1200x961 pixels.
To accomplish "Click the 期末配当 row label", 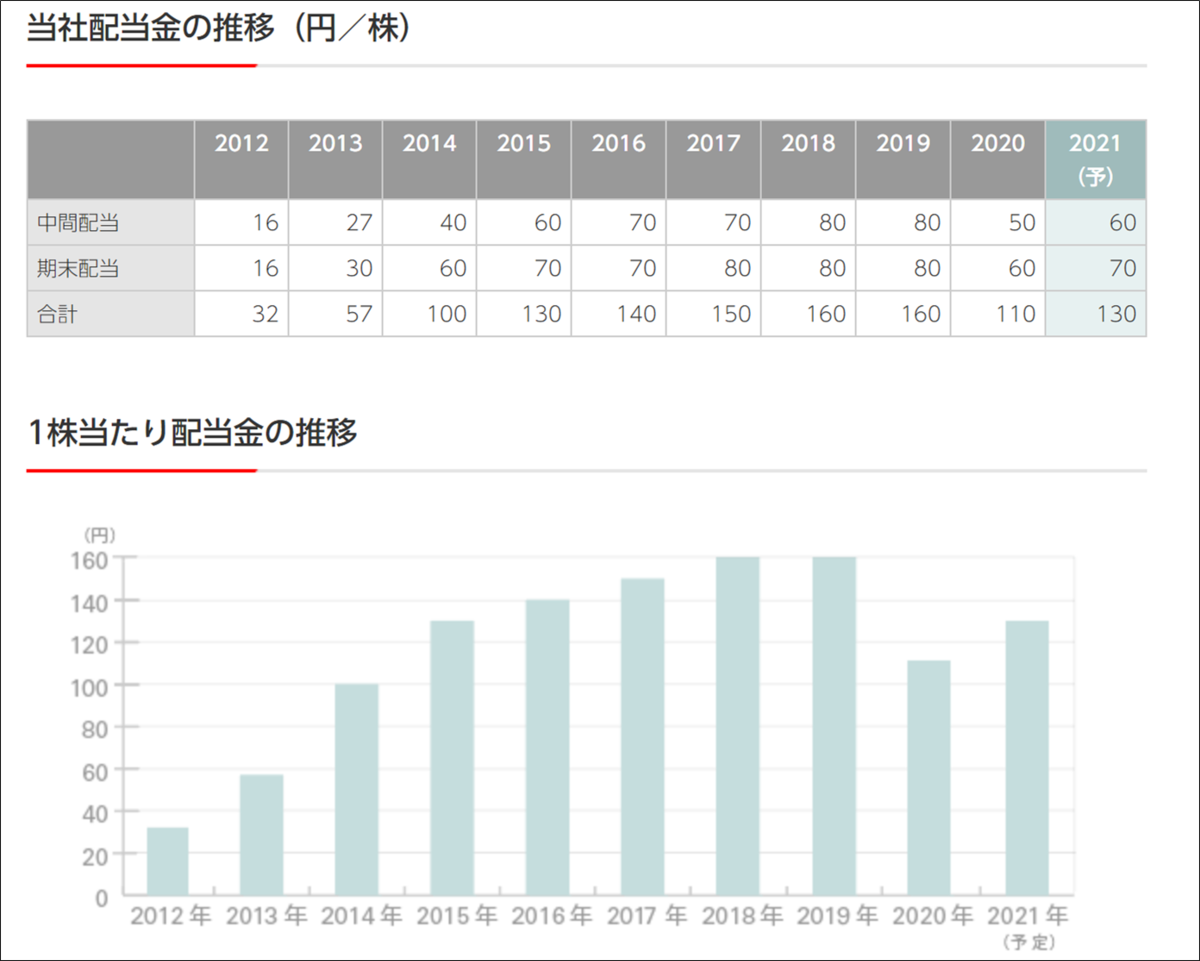I will coord(110,268).
